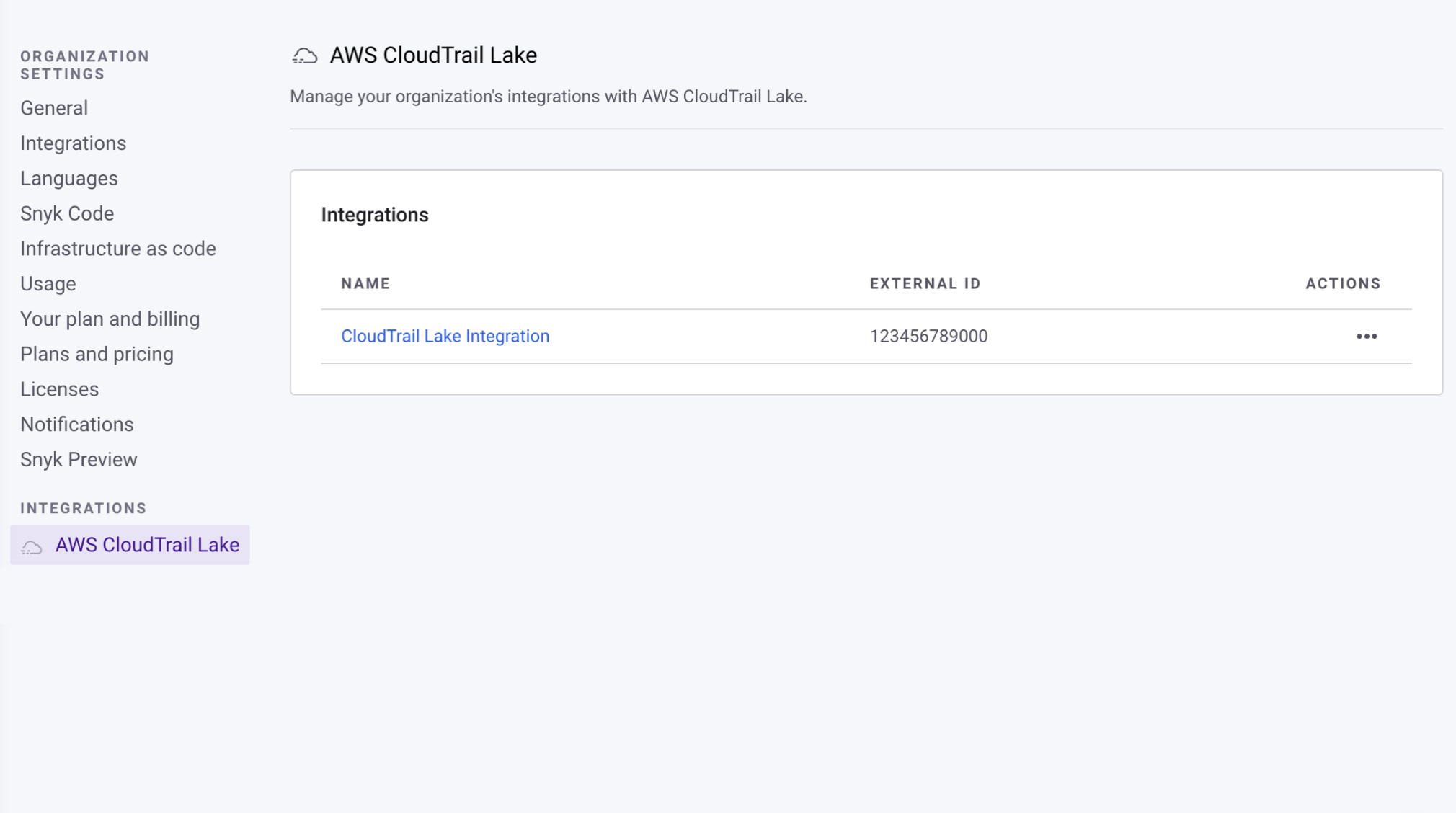Go to Notifications settings
Image resolution: width=1456 pixels, height=813 pixels.
point(77,424)
